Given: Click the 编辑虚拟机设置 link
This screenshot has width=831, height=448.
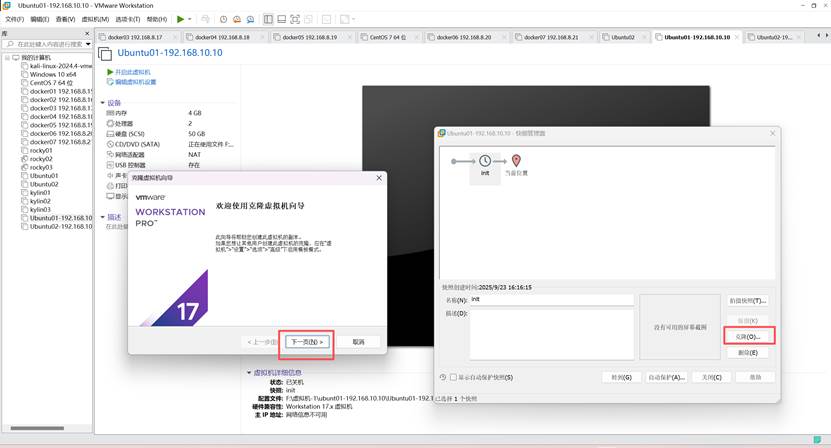Looking at the screenshot, I should coord(131,82).
